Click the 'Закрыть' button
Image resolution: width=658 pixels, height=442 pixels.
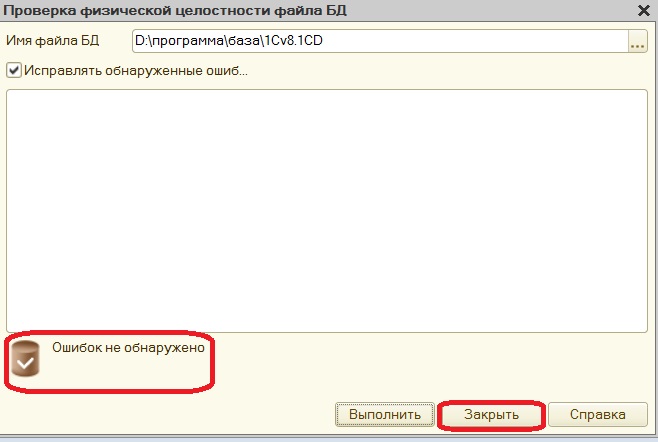click(x=491, y=415)
